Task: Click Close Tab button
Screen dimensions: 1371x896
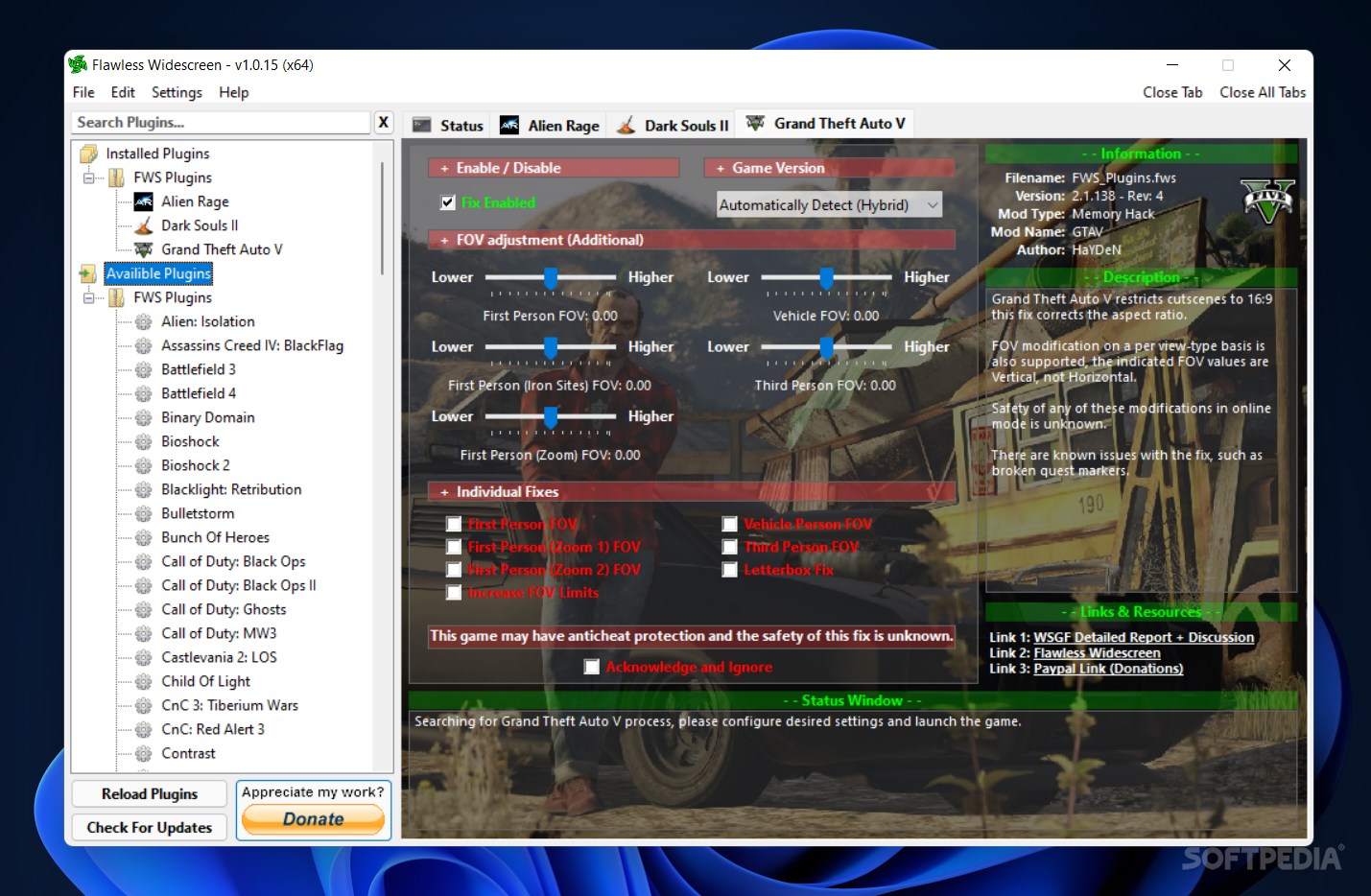Action: click(x=1172, y=92)
